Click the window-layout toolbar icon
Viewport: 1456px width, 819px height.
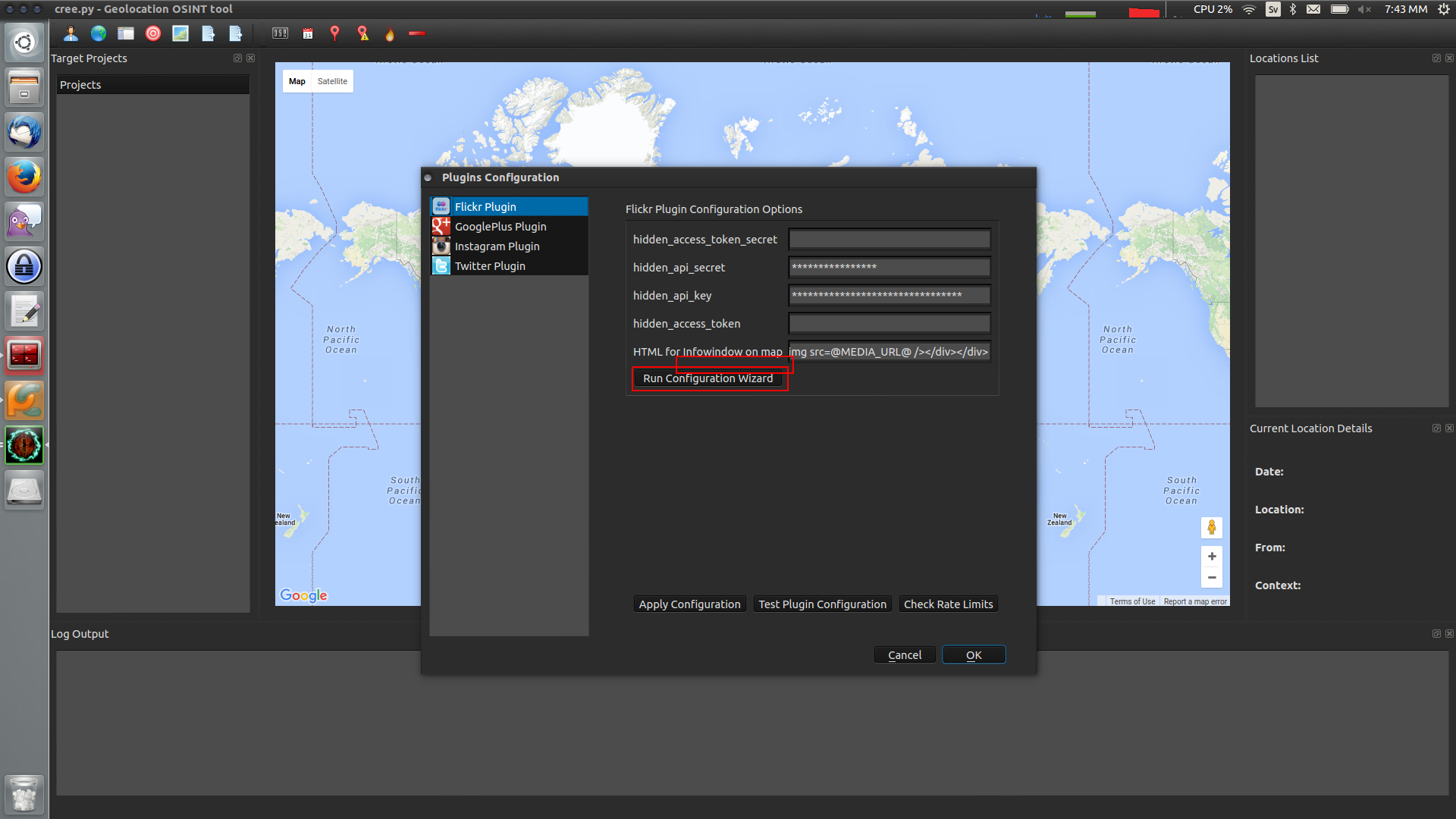pos(126,33)
